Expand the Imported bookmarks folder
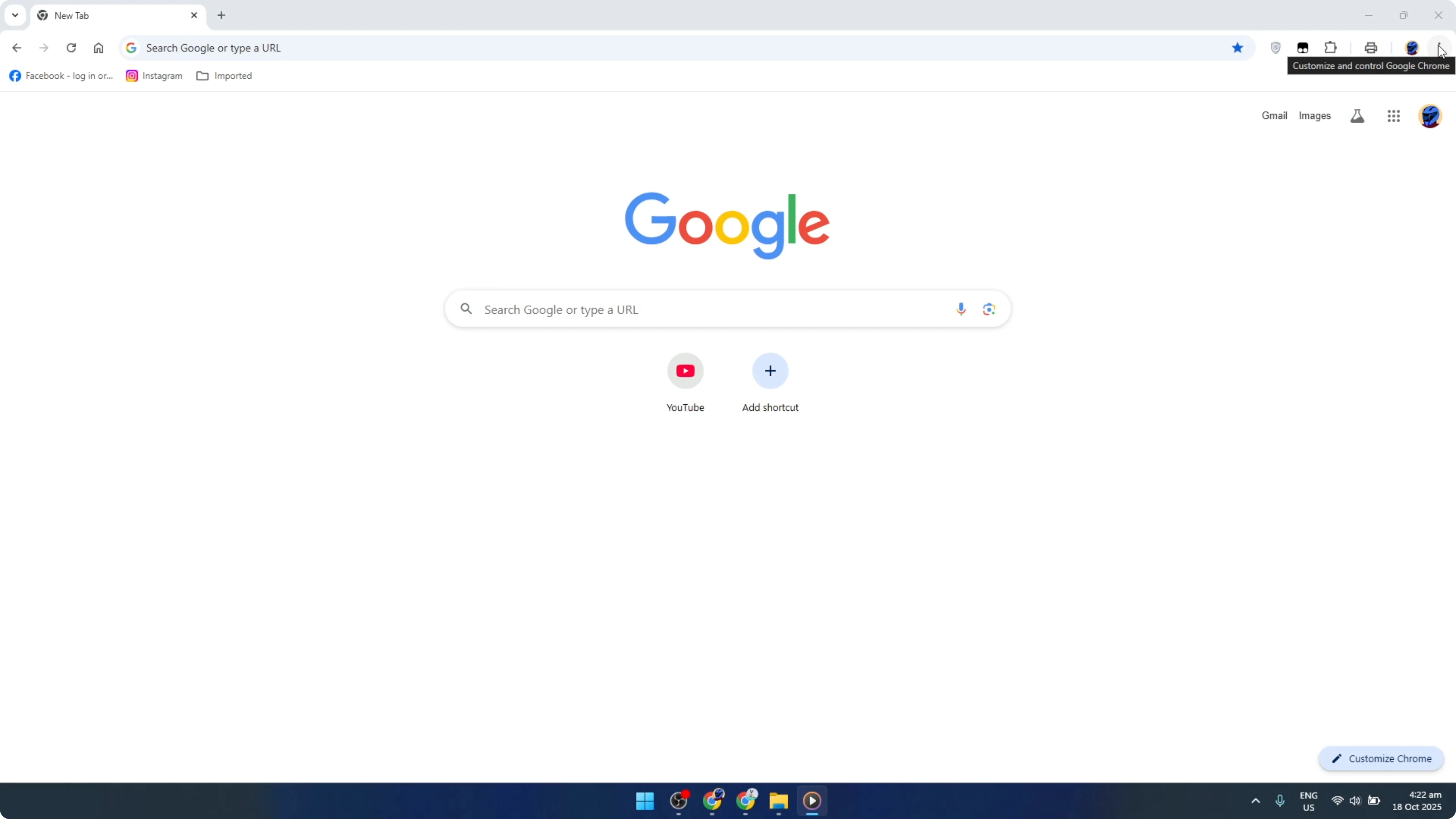 pos(224,76)
